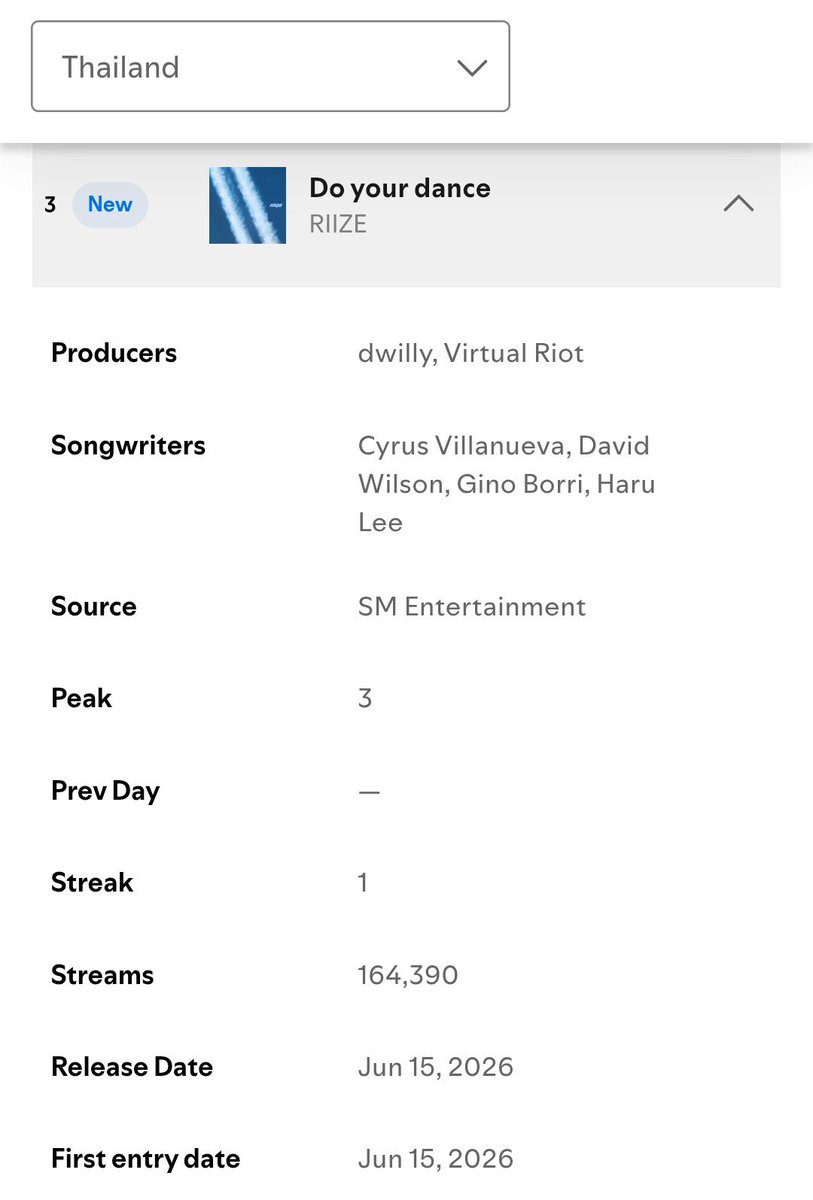Select the Prev Day dash value
Viewport: 813px width, 1200px height.
click(x=369, y=791)
